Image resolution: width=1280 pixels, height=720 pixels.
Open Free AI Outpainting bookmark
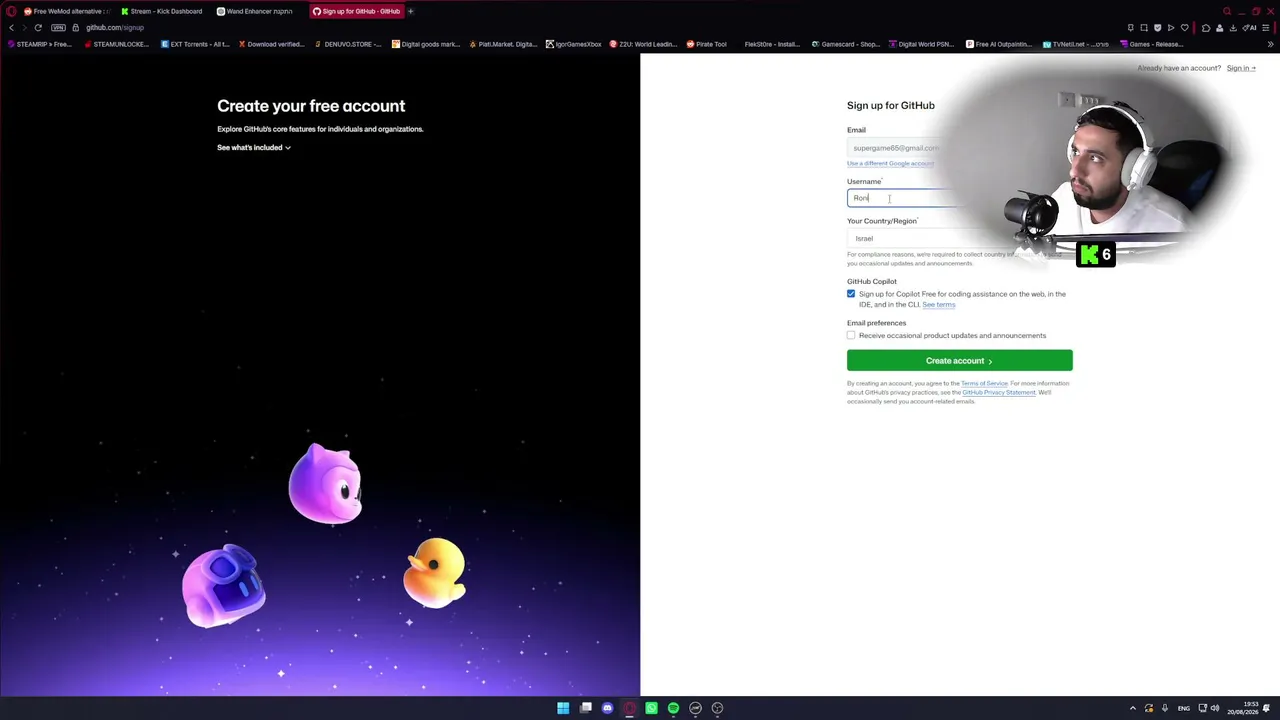[999, 44]
